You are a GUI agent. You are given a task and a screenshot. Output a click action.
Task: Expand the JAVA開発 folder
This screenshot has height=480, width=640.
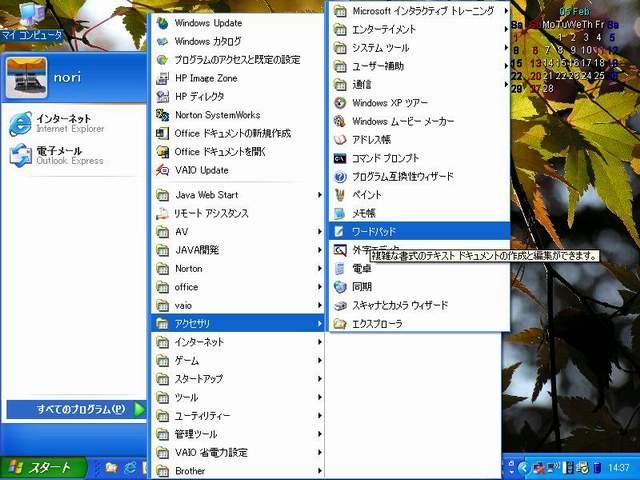[x=238, y=250]
